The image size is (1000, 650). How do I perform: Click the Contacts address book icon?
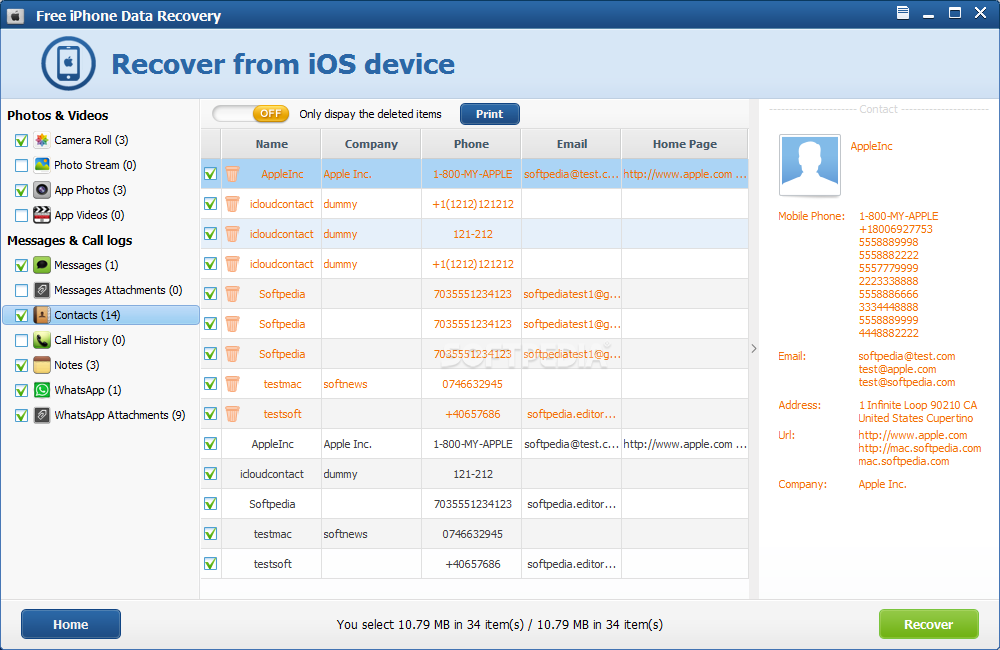pos(42,314)
